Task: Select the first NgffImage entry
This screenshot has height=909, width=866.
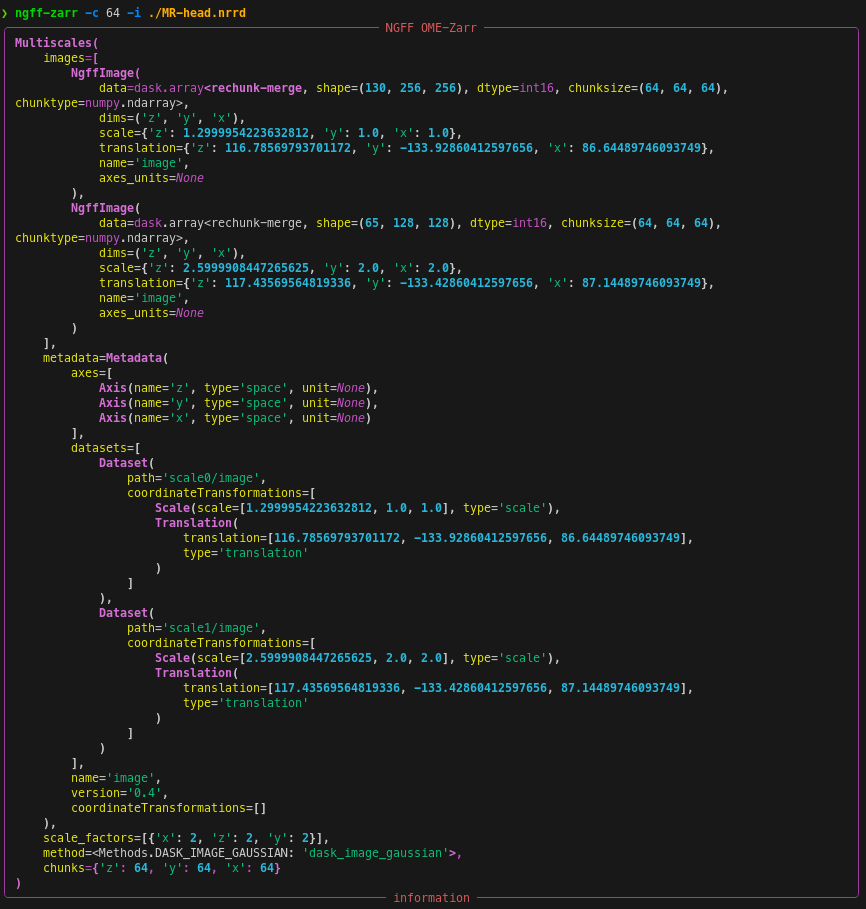Action: (104, 73)
